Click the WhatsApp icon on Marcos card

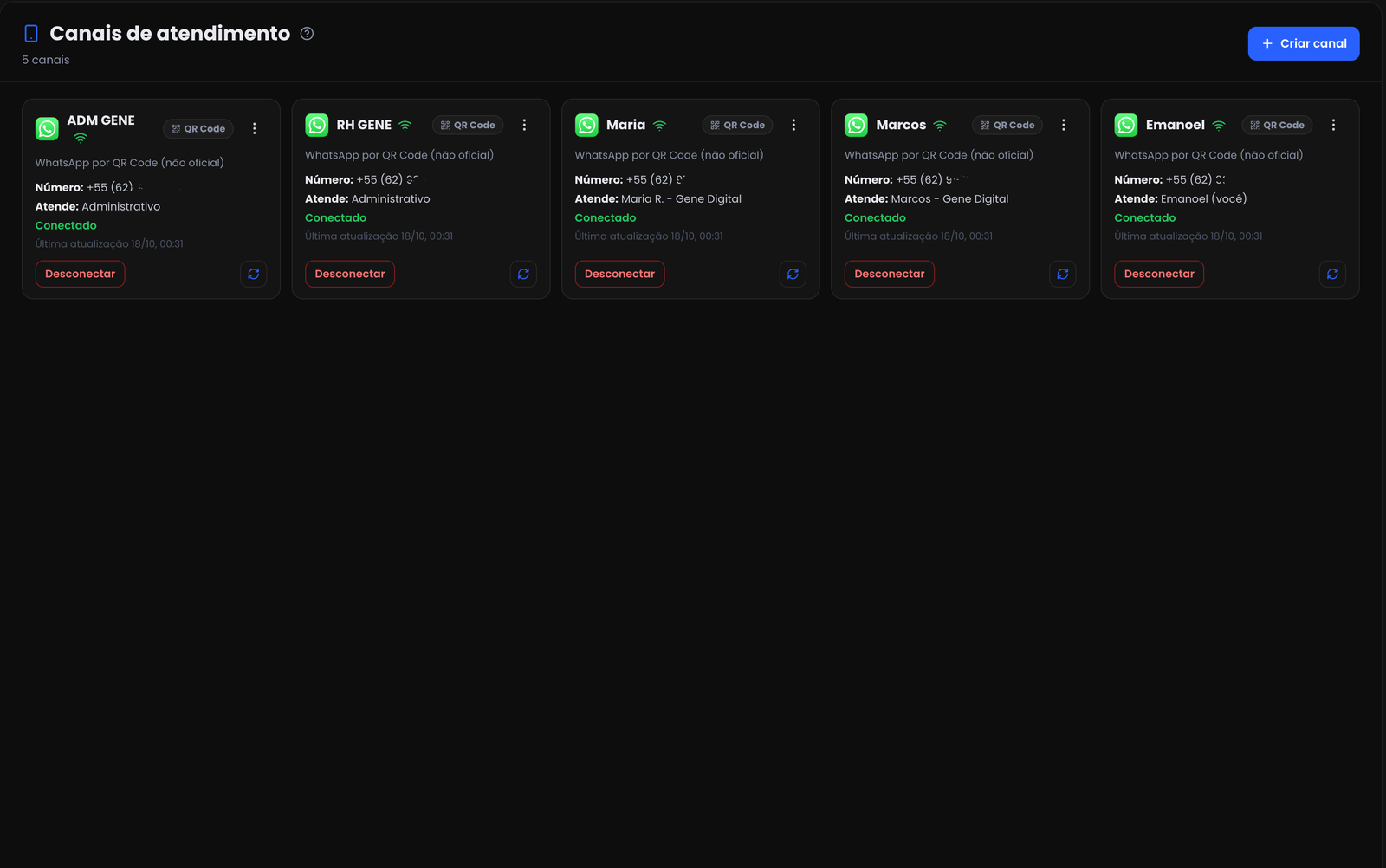(x=857, y=125)
